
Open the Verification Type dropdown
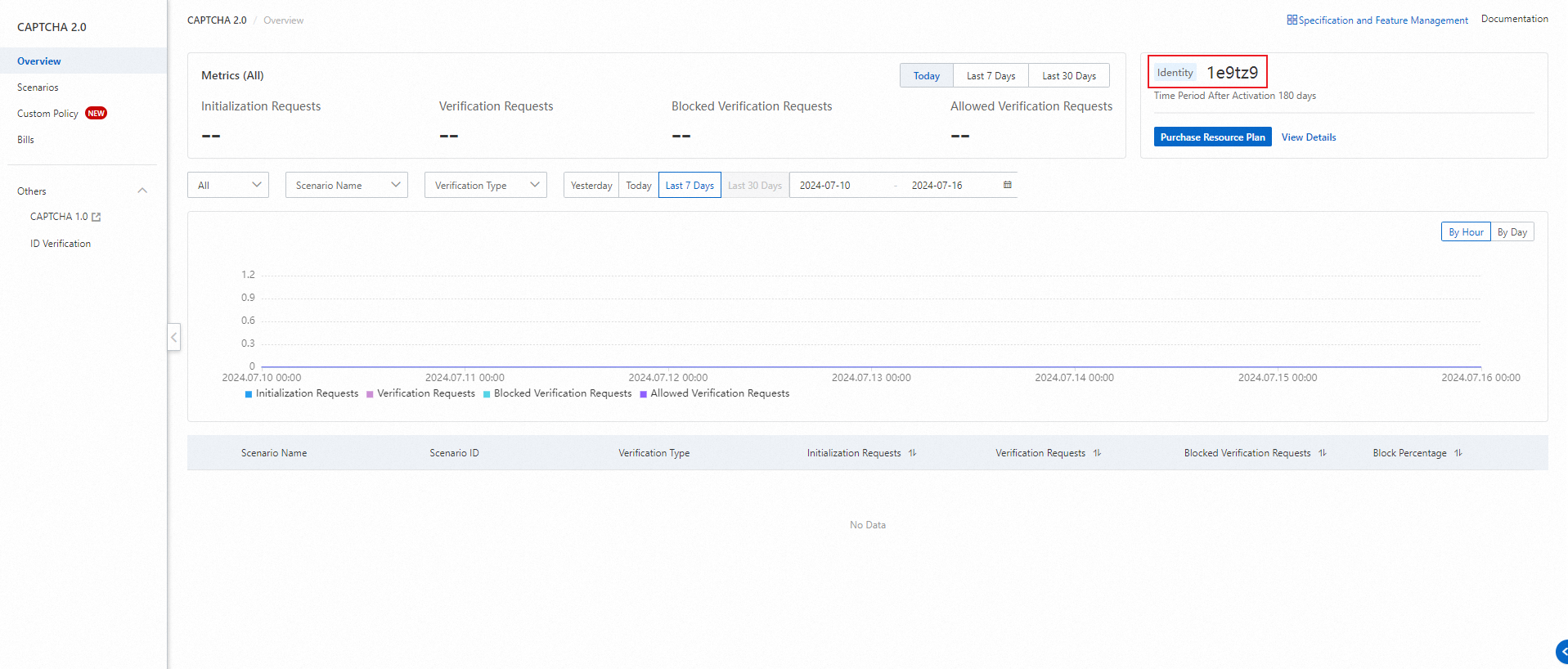pos(486,186)
